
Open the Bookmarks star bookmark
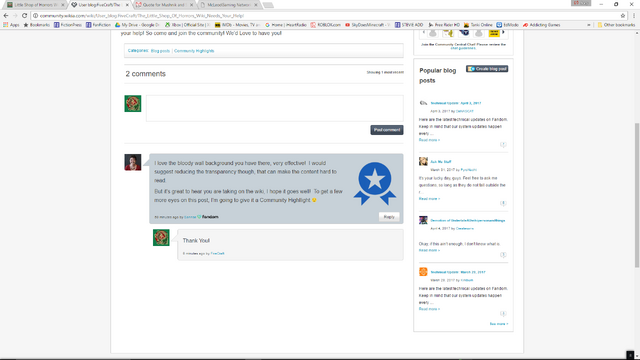click(36, 25)
